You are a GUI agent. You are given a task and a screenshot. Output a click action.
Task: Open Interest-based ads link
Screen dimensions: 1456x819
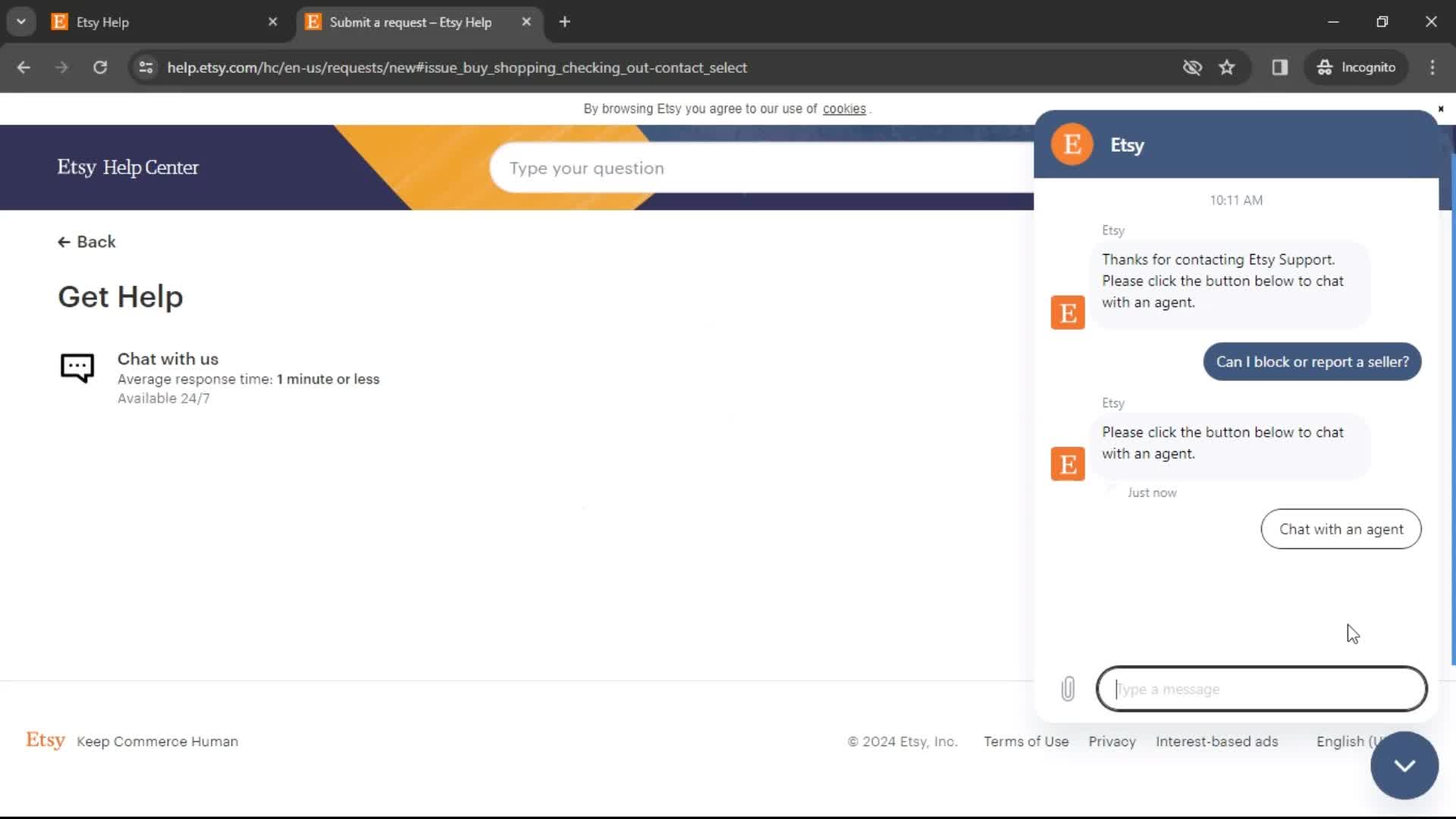click(1216, 742)
